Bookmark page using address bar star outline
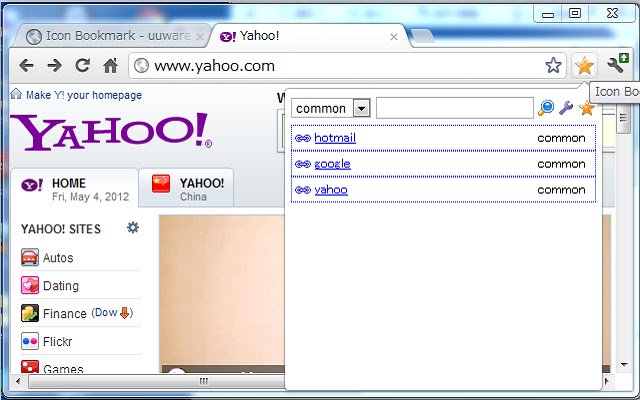The image size is (640, 400). [553, 65]
